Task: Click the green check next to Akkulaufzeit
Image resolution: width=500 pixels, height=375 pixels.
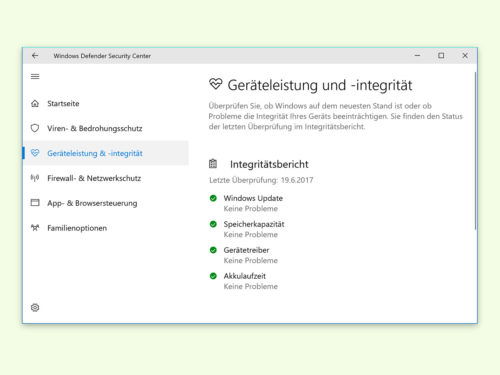Action: (x=213, y=276)
